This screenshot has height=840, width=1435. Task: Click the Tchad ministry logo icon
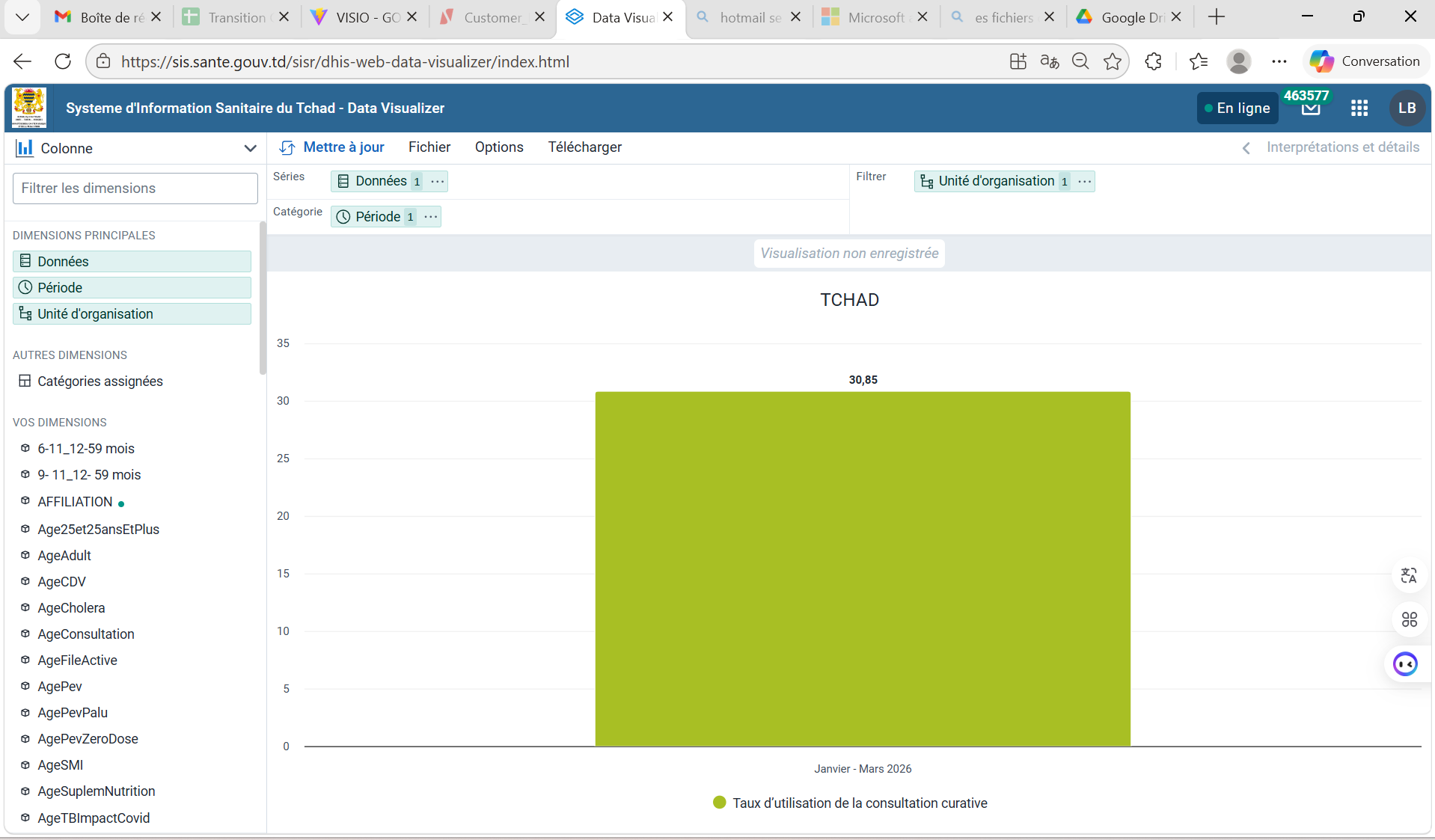[x=29, y=108]
